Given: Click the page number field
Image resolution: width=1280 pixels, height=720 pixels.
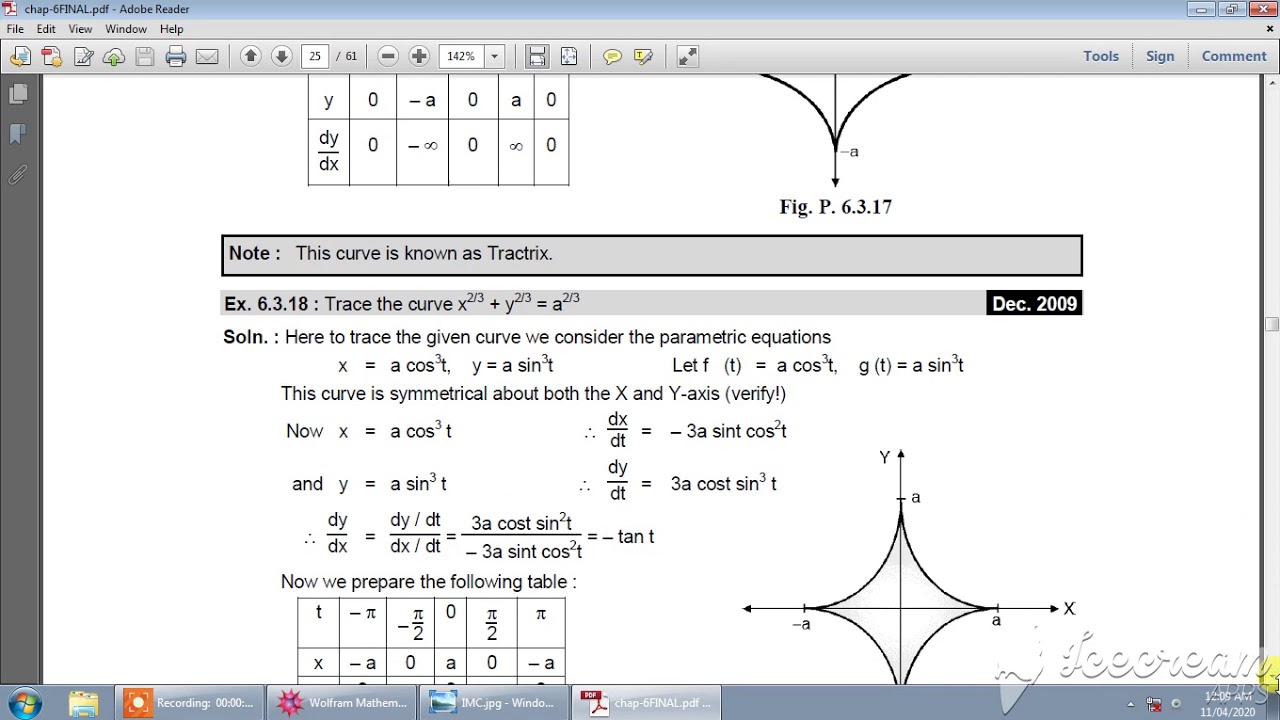Looking at the screenshot, I should (315, 56).
